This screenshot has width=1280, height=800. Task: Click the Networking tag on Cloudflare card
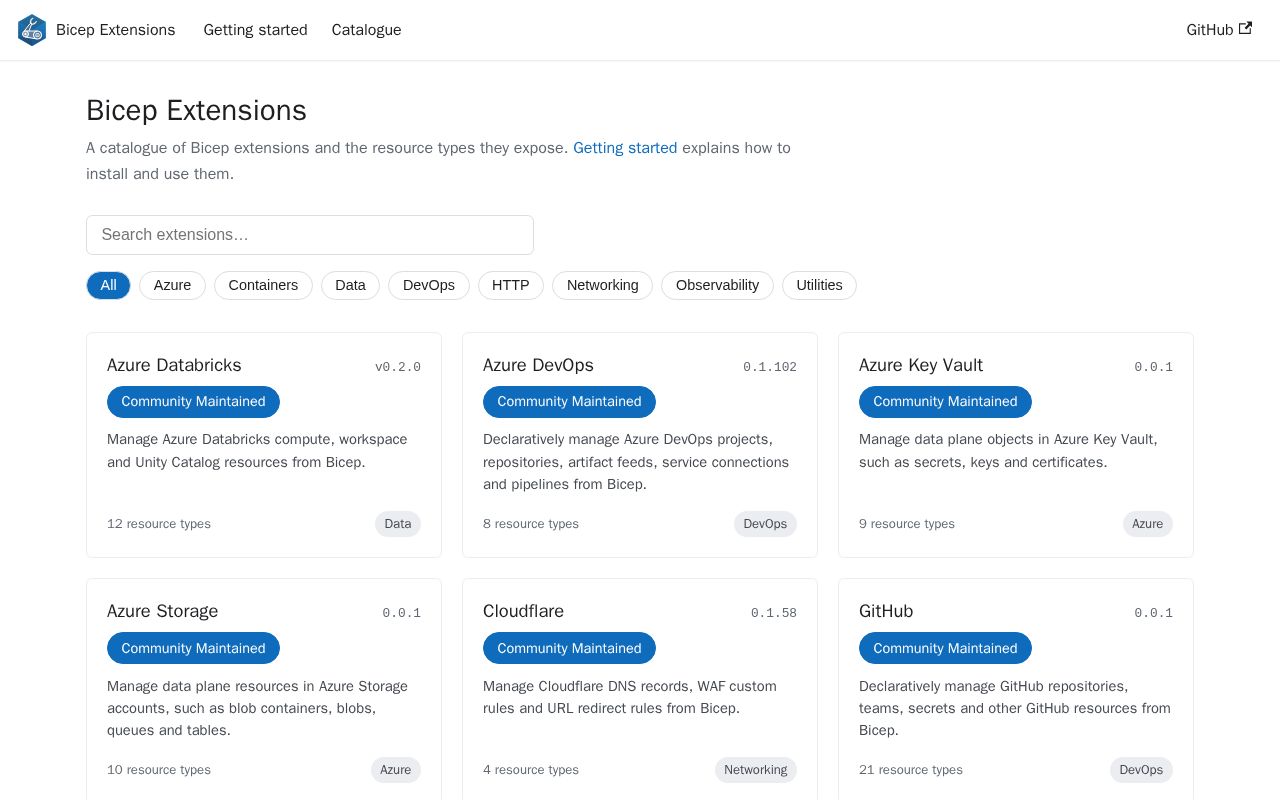pos(756,770)
